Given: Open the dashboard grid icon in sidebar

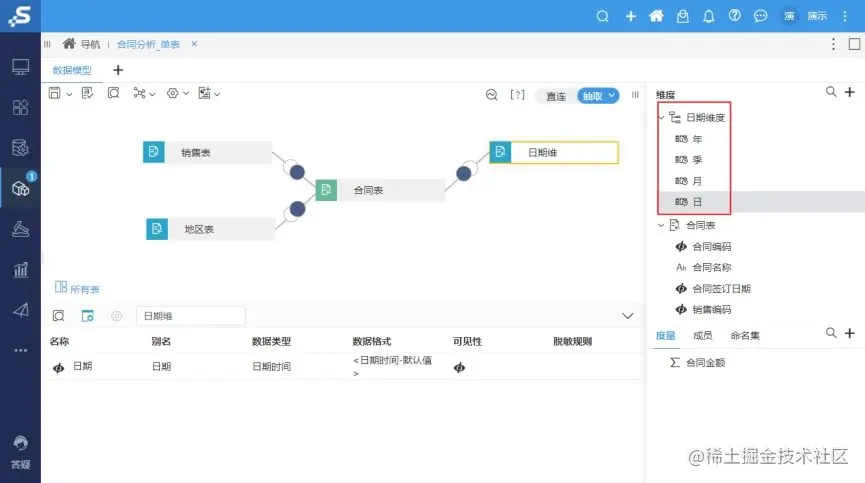Looking at the screenshot, I should [x=20, y=108].
